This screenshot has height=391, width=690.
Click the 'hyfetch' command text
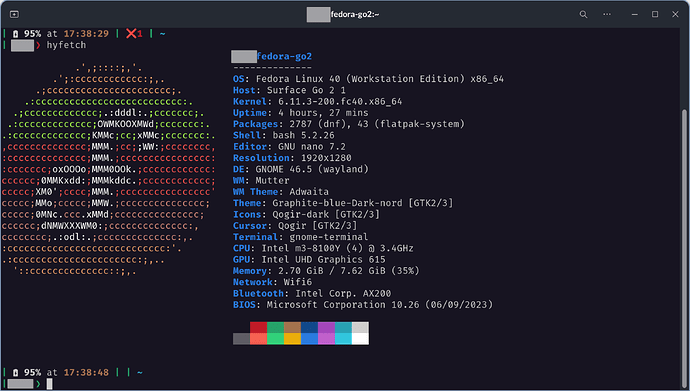pyautogui.click(x=66, y=45)
